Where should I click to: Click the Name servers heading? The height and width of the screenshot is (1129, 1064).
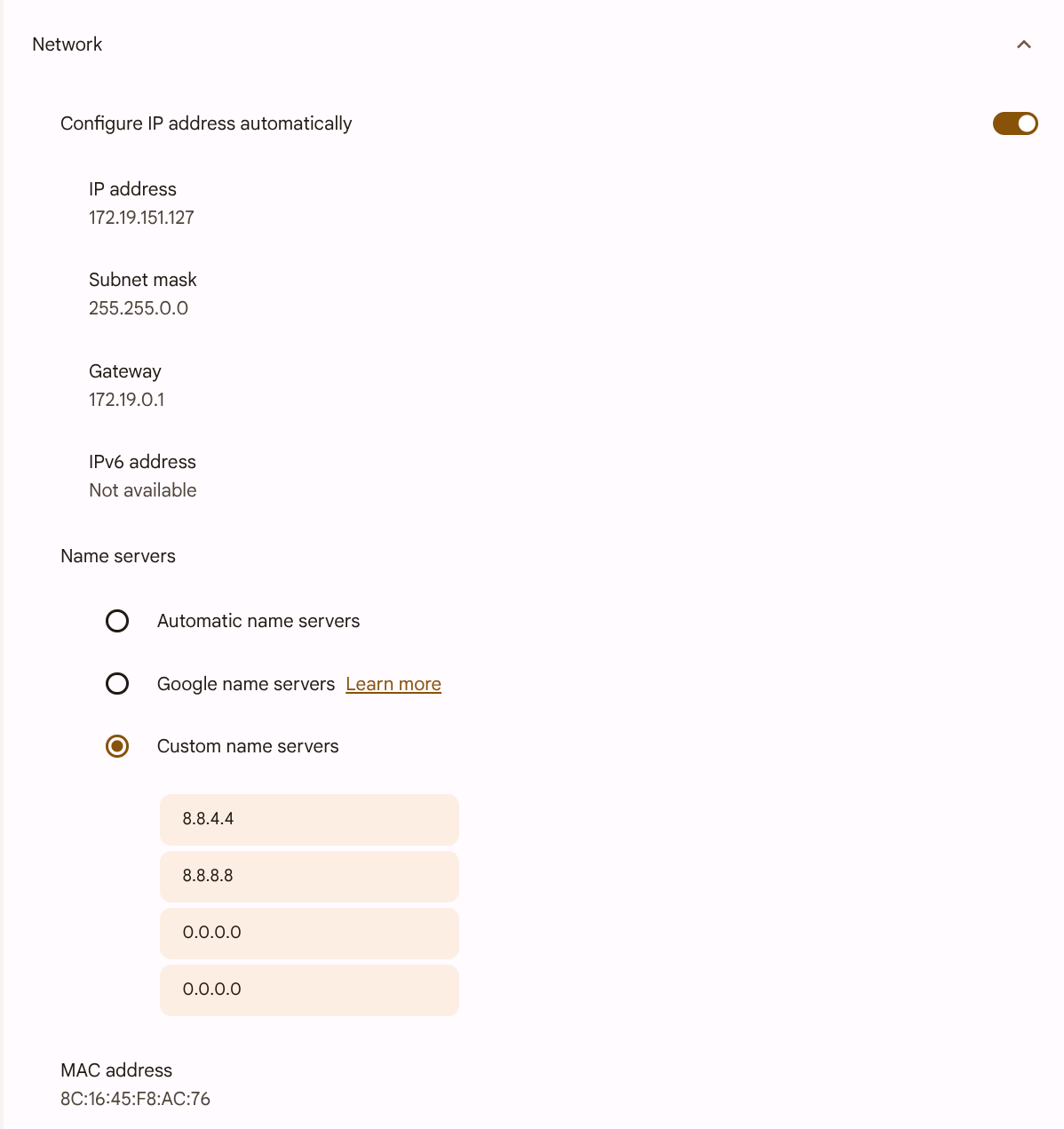[x=118, y=556]
